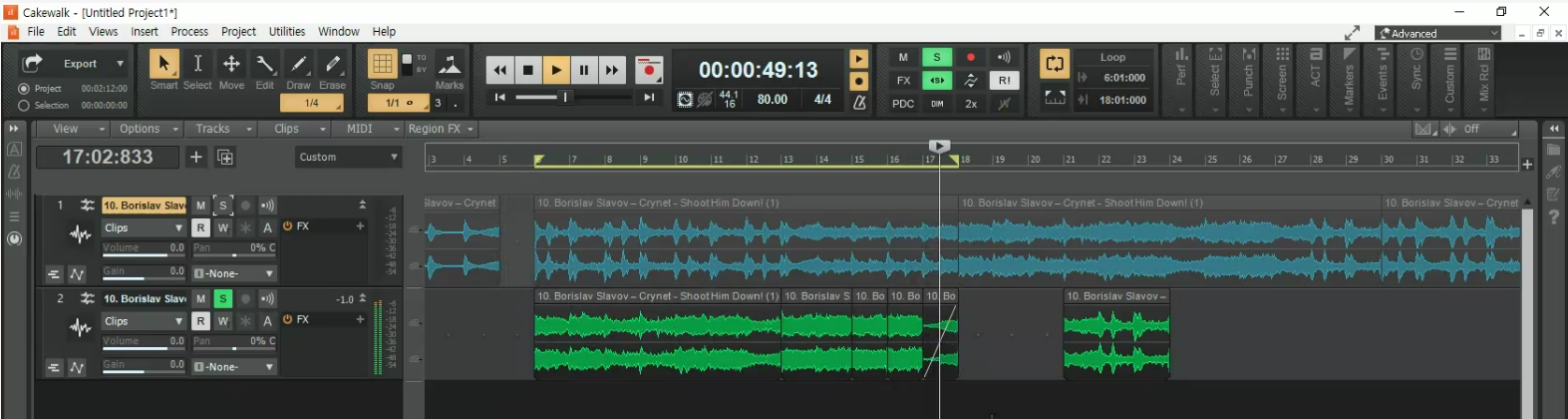Click the Record button
The height and width of the screenshot is (419, 1568).
coord(649,70)
